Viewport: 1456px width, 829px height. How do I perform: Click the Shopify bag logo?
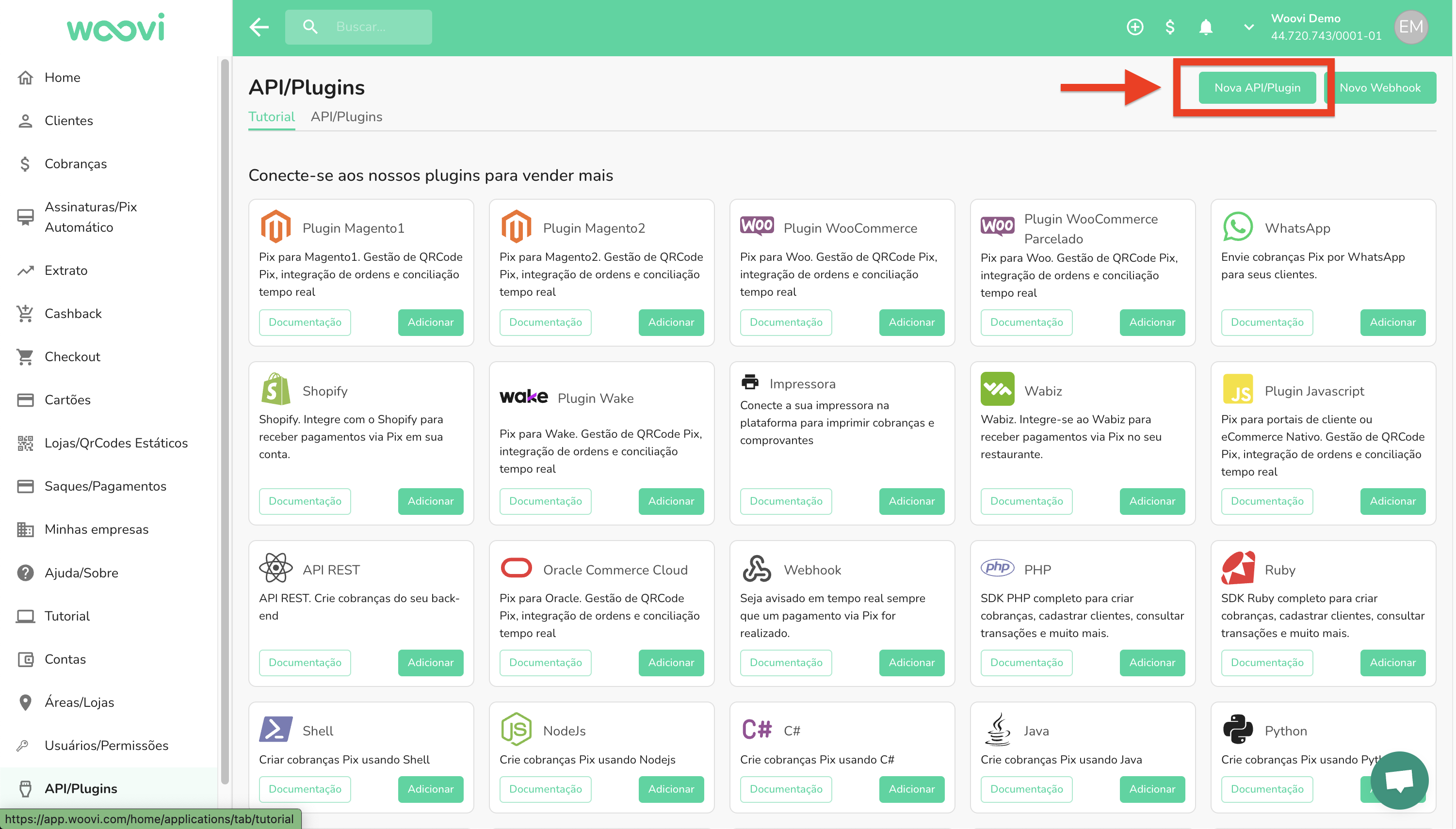tap(275, 389)
